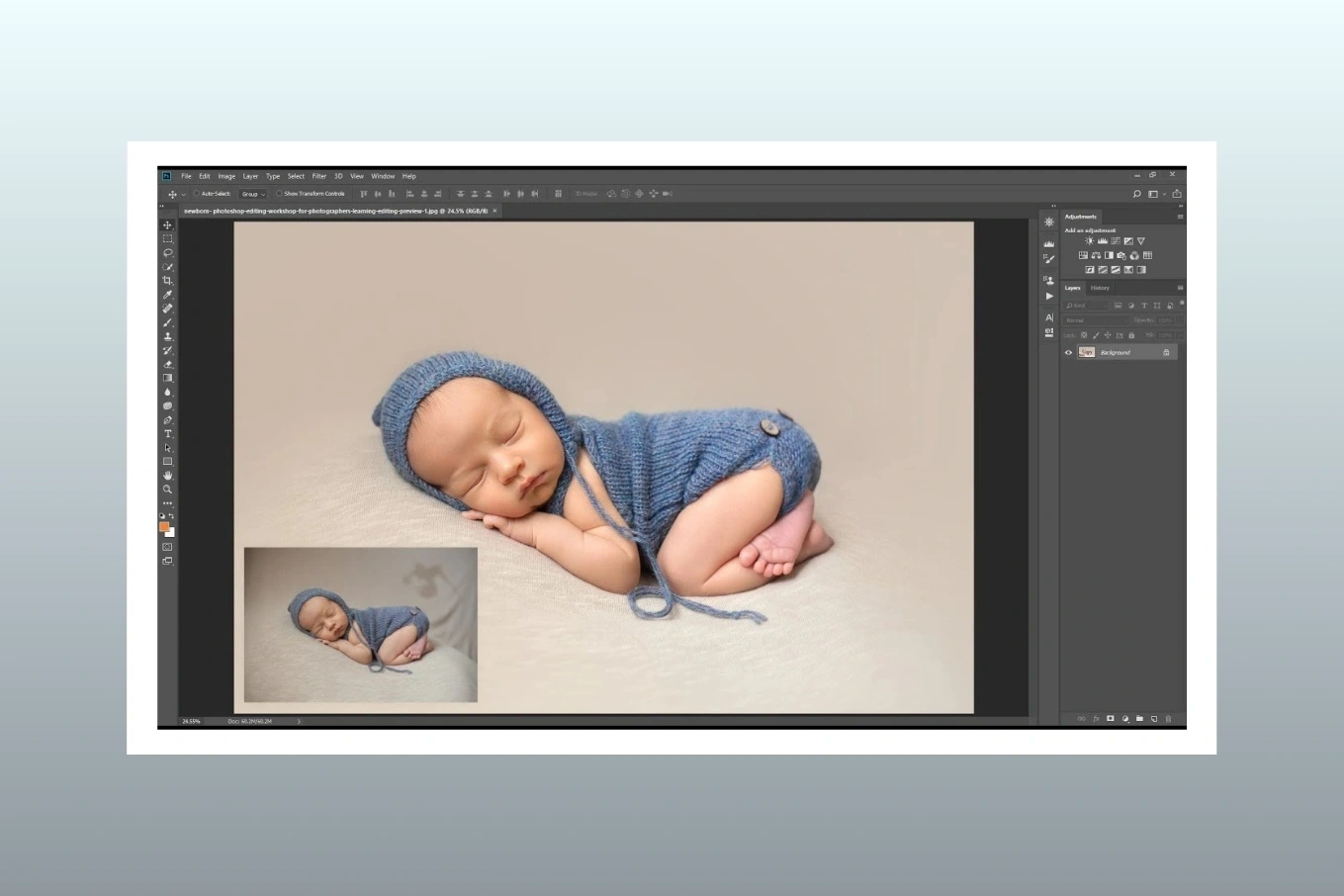Activate the Zoom tool in toolbar
The image size is (1344, 896).
coord(167,490)
